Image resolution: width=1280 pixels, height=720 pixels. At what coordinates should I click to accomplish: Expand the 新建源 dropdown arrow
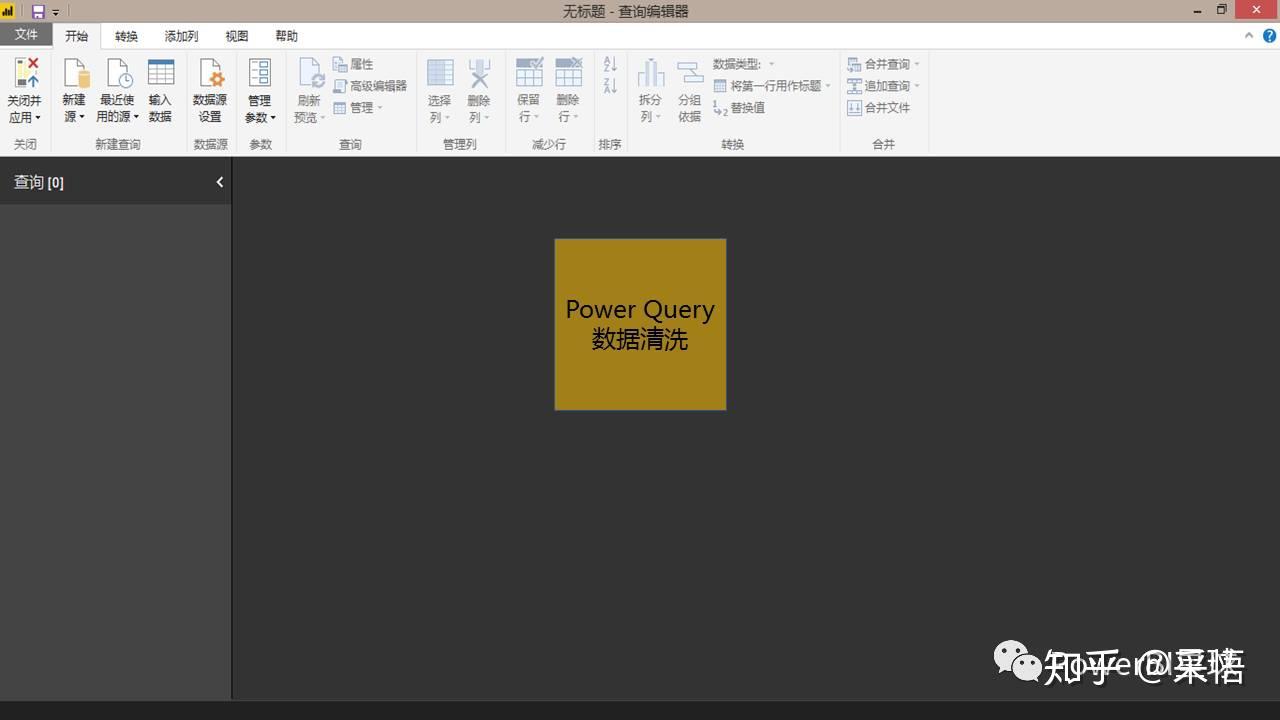click(x=82, y=118)
